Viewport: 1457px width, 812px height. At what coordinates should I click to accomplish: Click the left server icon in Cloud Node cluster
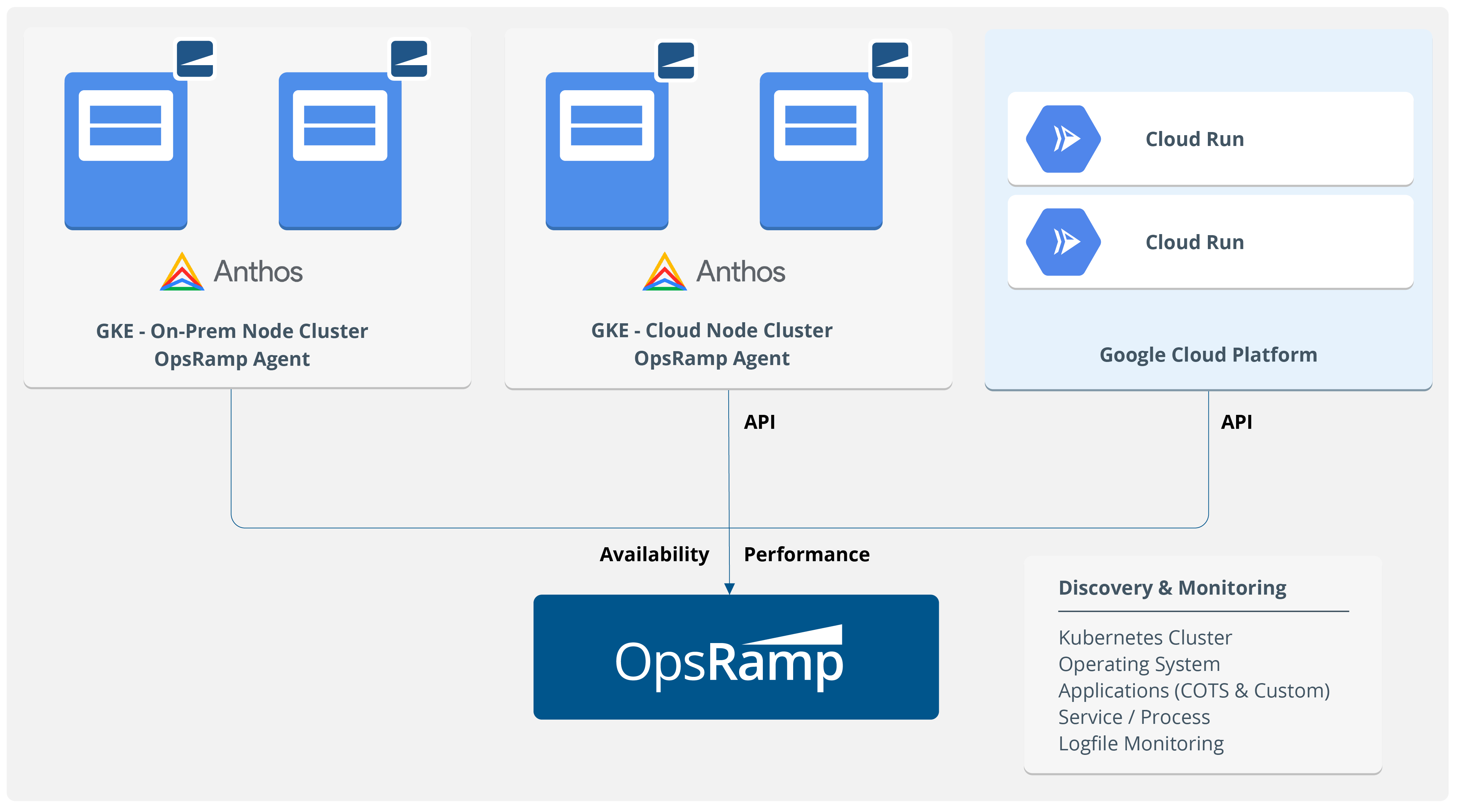click(607, 150)
